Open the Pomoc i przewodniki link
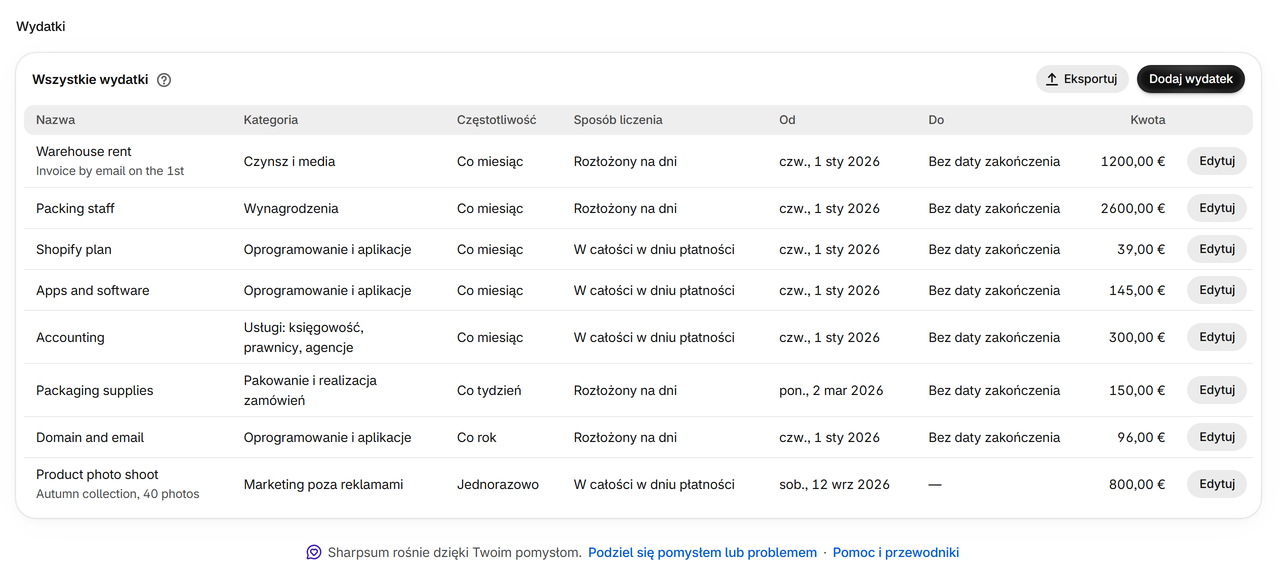Image resolution: width=1280 pixels, height=586 pixels. pyautogui.click(x=896, y=552)
